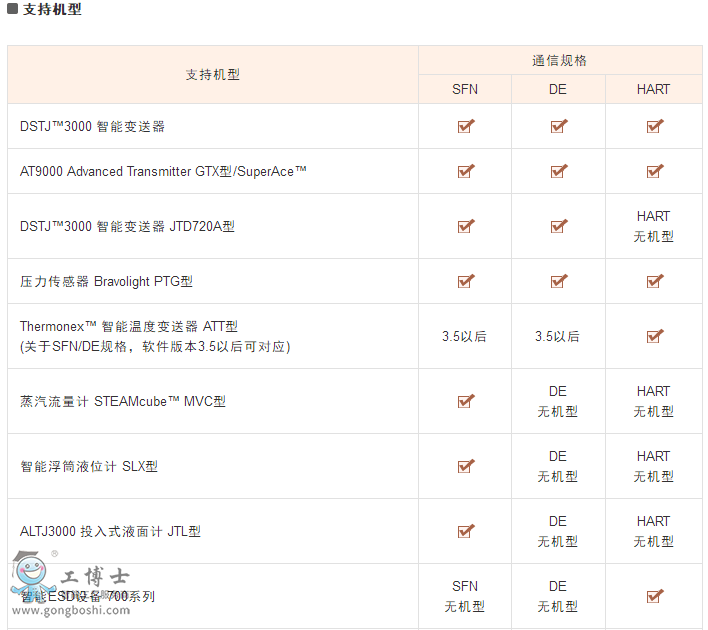Click AT9000 Advanced Transmitter GTX型/SuperAce™ text
This screenshot has height=630, width=708.
163,171
